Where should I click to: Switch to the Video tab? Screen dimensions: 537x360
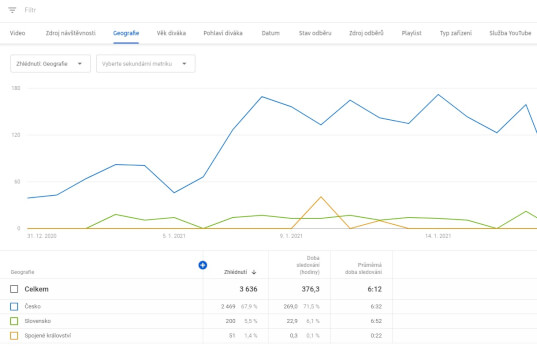pos(17,33)
